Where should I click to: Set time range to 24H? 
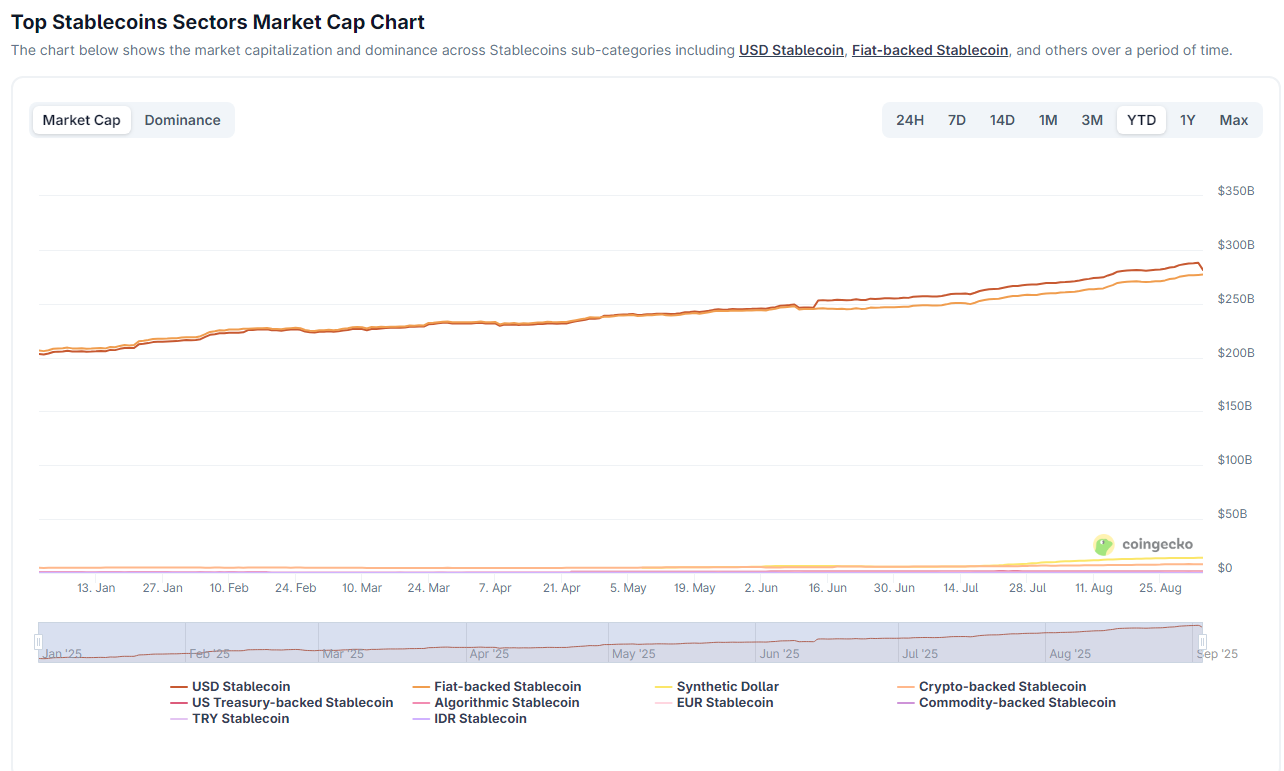pos(909,120)
